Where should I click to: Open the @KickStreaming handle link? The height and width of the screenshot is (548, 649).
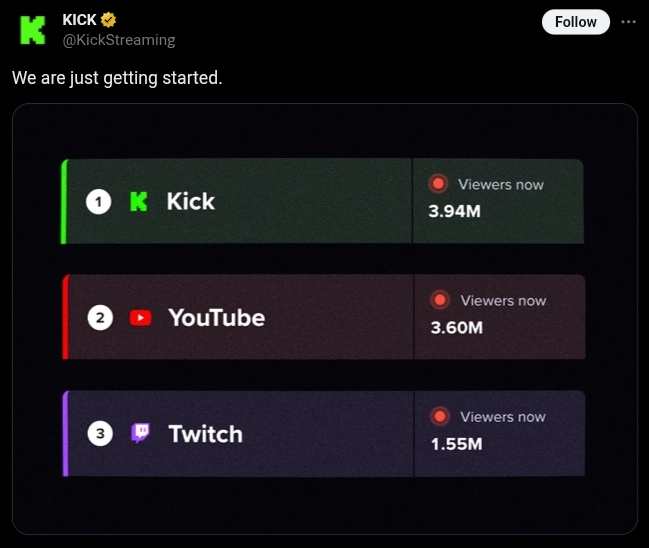tap(119, 40)
